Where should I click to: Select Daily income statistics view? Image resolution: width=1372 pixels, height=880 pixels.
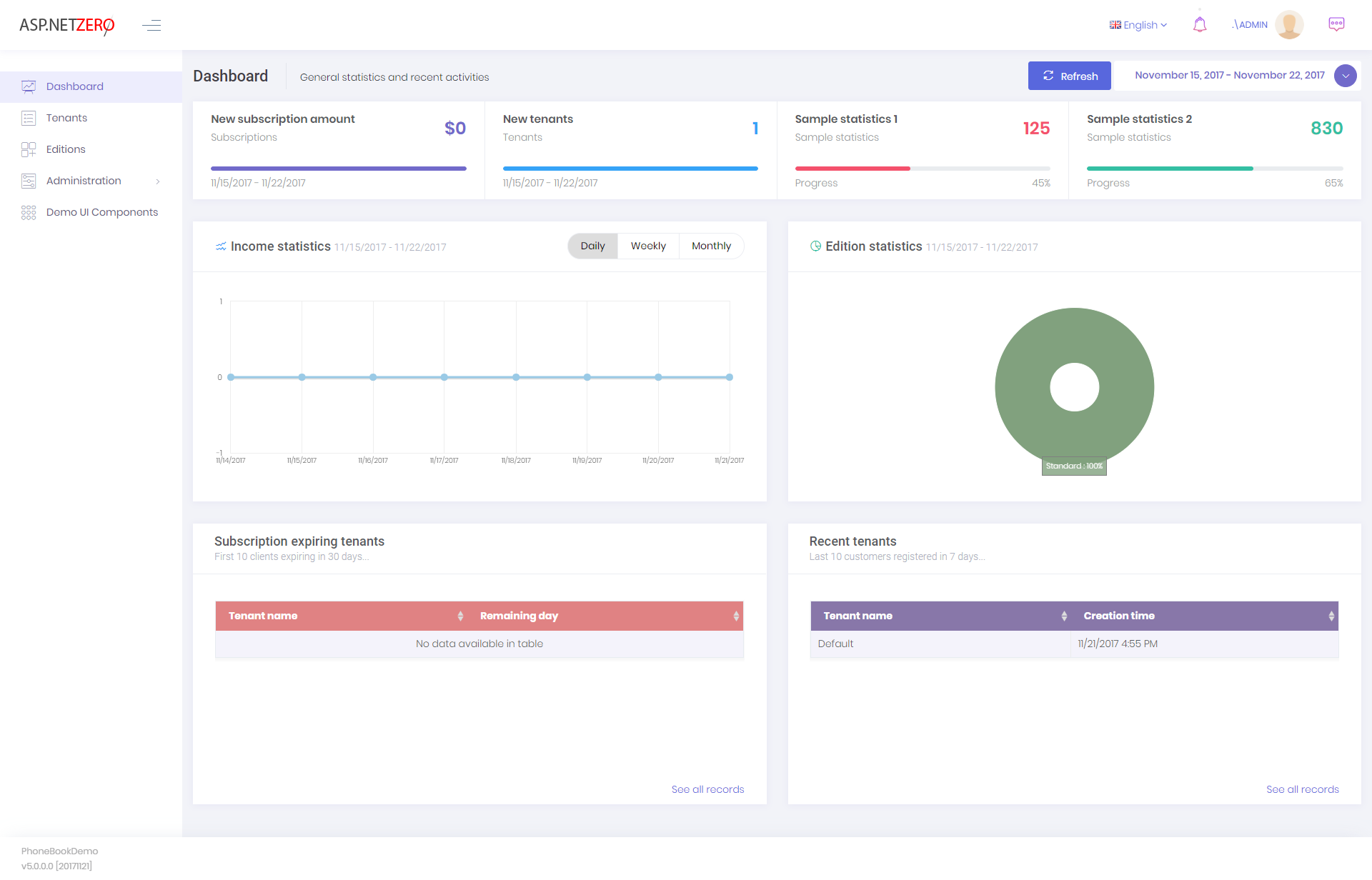tap(592, 246)
